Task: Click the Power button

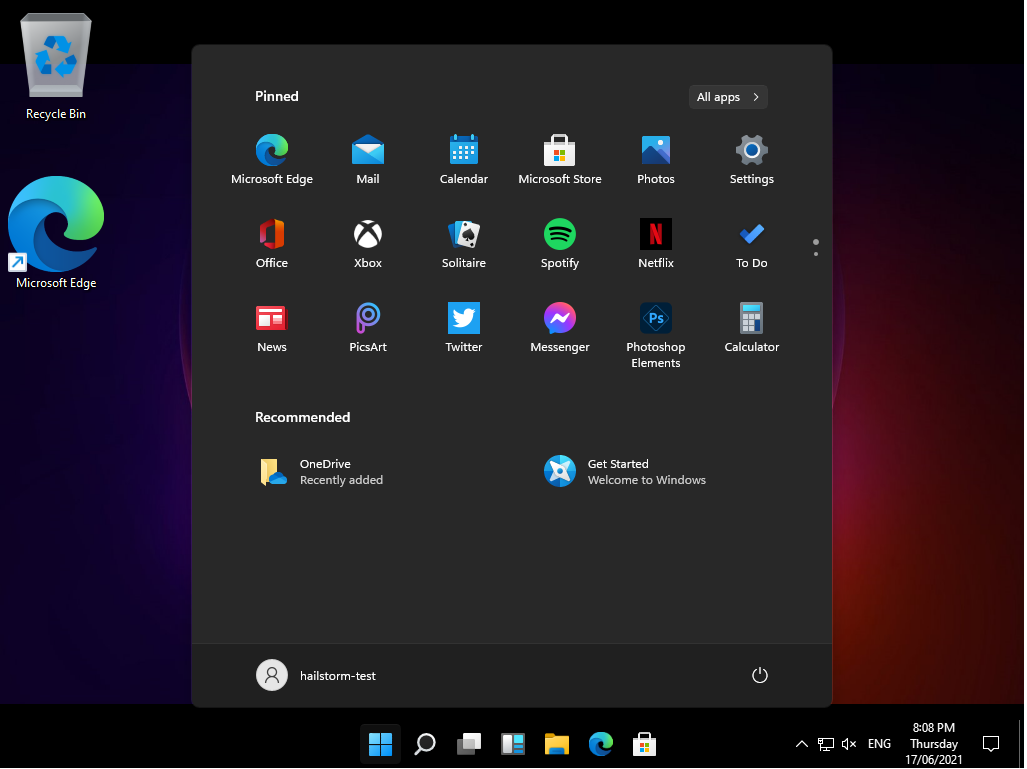Action: pyautogui.click(x=759, y=675)
